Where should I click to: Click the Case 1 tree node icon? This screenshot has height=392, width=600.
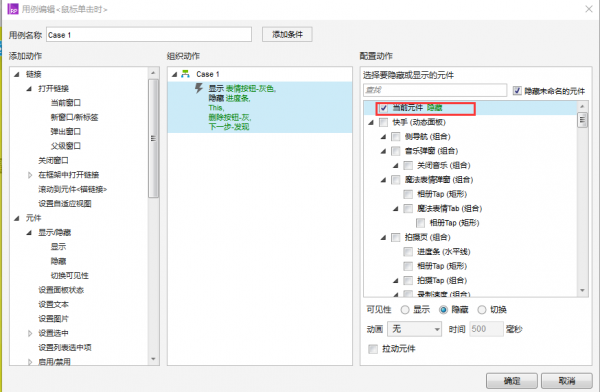[x=185, y=74]
